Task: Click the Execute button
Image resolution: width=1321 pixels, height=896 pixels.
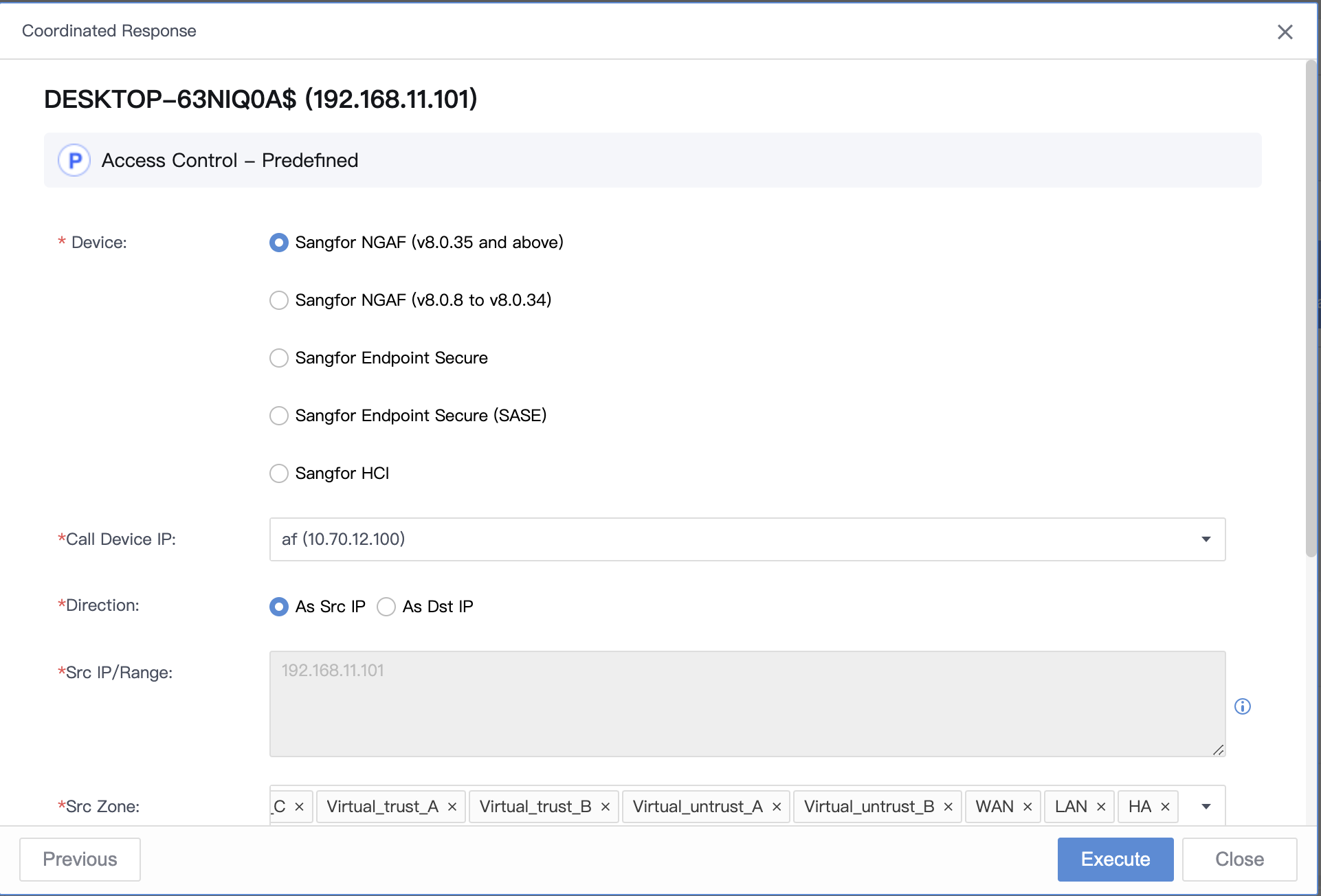Action: (1115, 859)
